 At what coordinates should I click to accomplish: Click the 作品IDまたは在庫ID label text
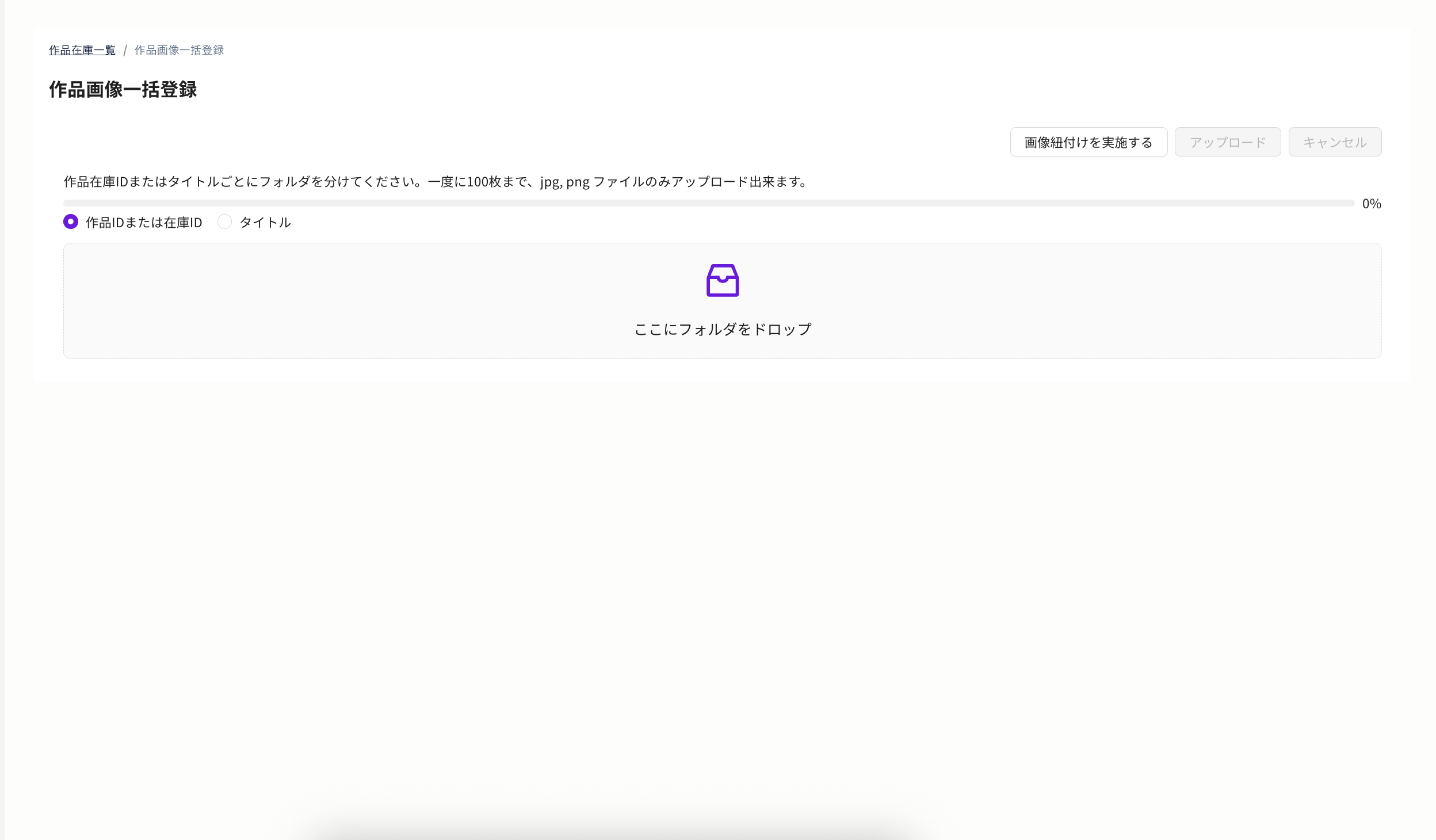[144, 223]
